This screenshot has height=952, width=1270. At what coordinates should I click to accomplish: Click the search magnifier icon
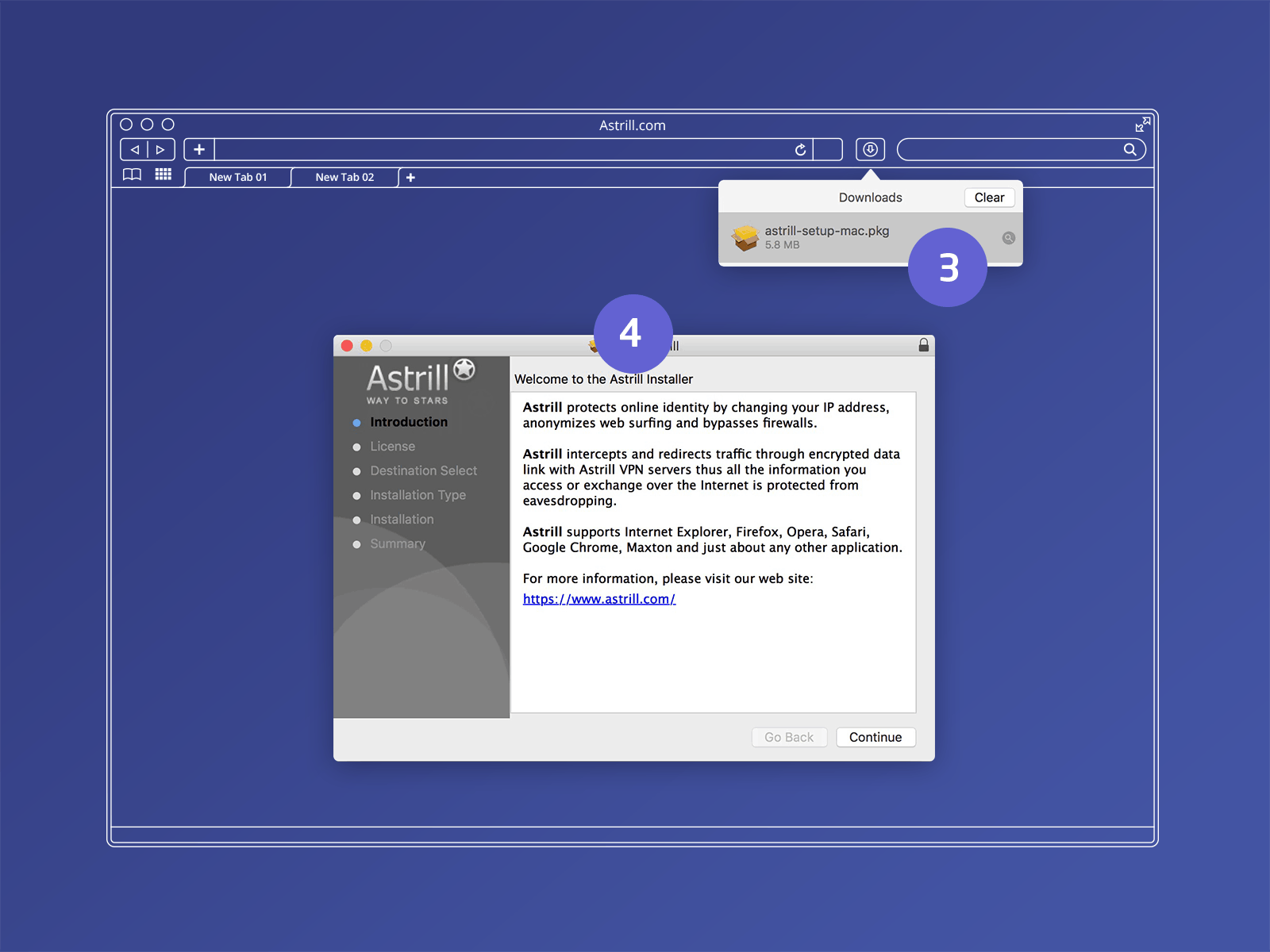[x=1131, y=149]
